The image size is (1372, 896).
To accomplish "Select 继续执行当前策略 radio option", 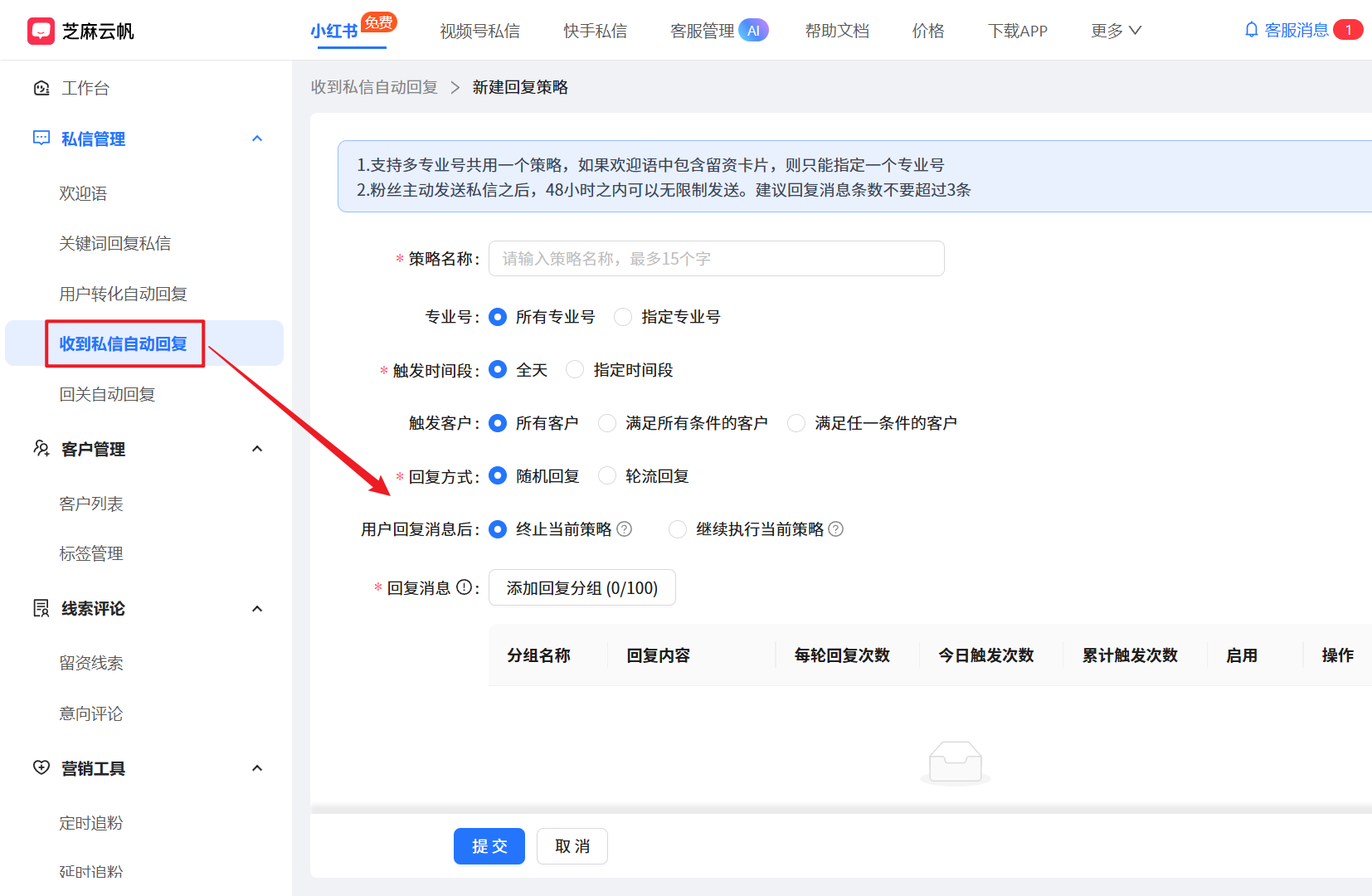I will click(x=678, y=529).
